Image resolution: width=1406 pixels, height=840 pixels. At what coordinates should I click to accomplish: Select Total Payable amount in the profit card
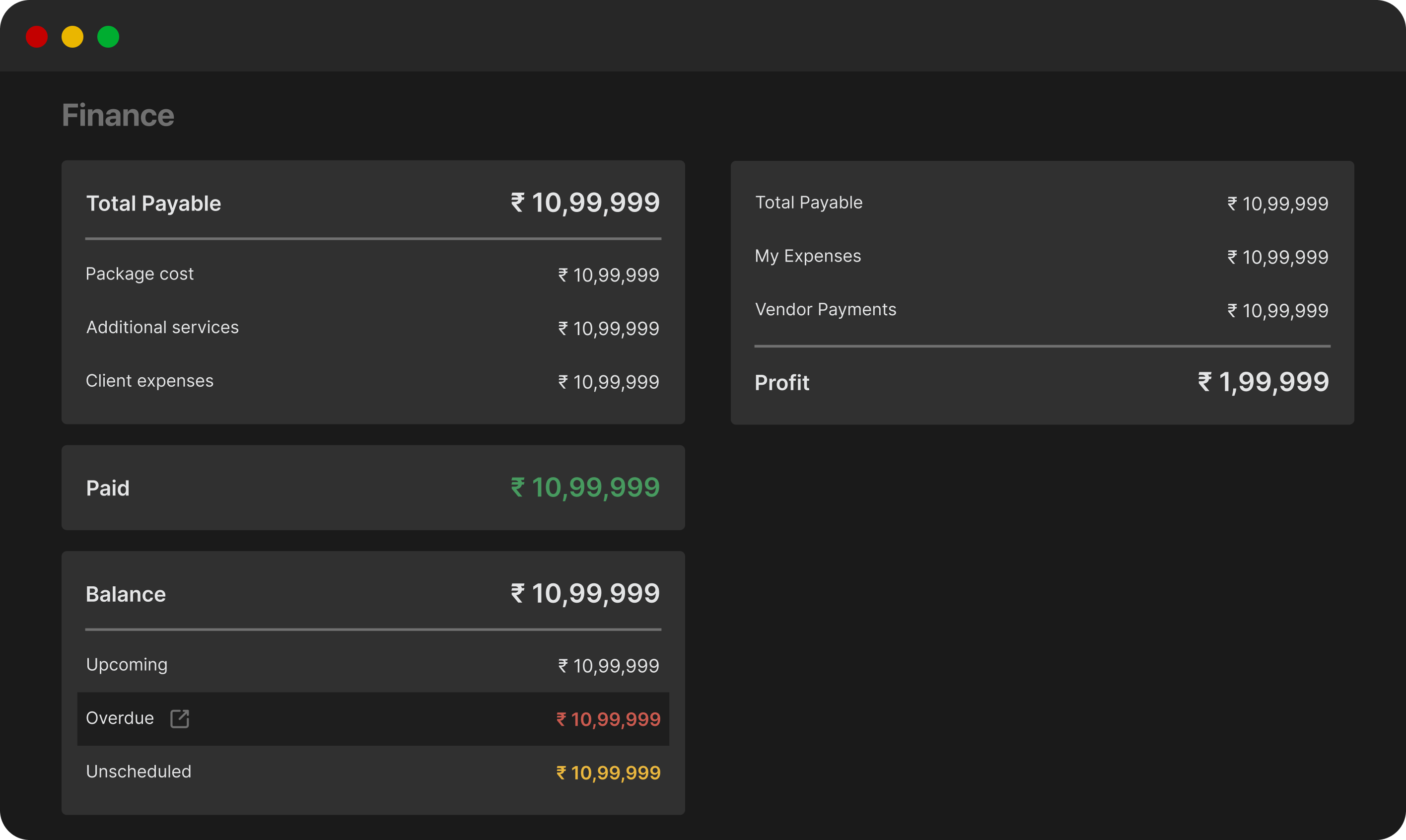click(1277, 204)
